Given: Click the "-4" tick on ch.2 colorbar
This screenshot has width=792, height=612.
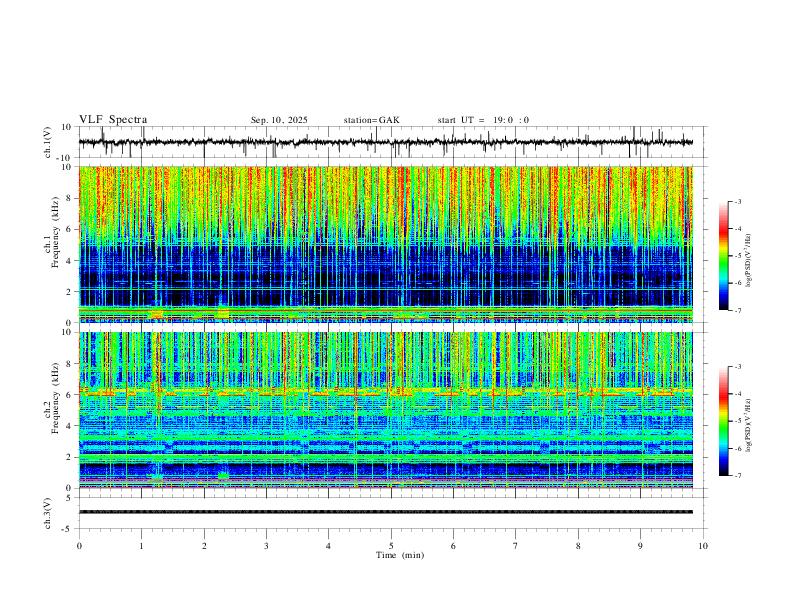Looking at the screenshot, I should [738, 394].
